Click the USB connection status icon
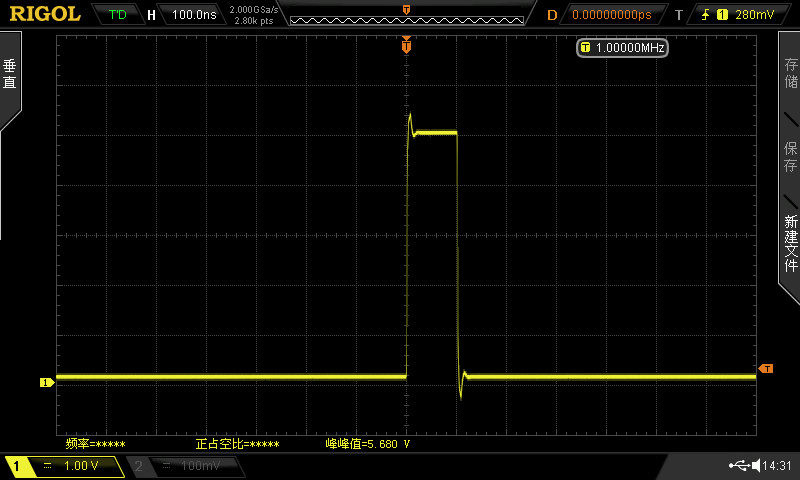Screen dimensions: 800x480 tap(739, 465)
